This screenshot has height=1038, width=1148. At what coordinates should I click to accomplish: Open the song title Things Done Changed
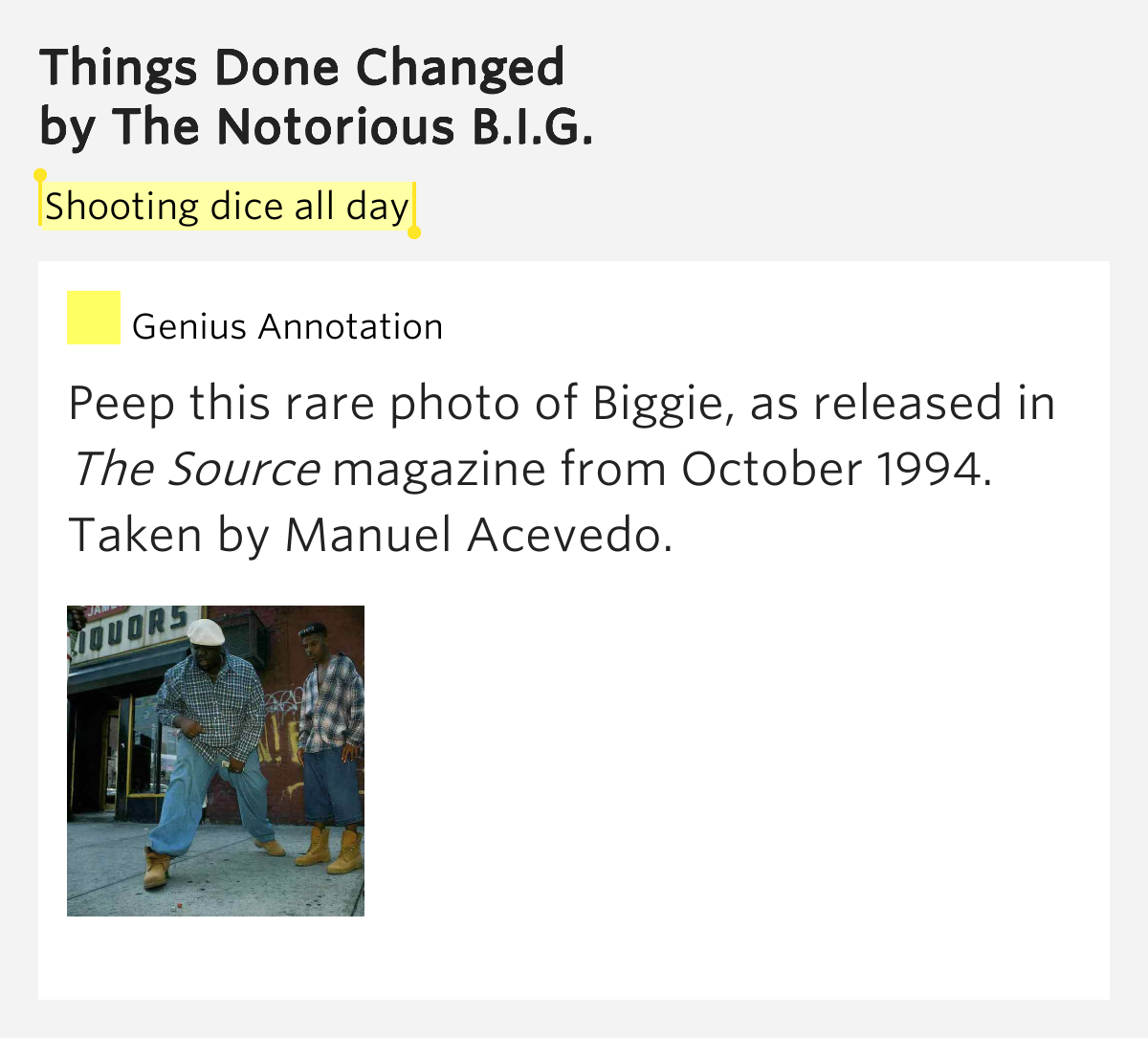[x=302, y=68]
